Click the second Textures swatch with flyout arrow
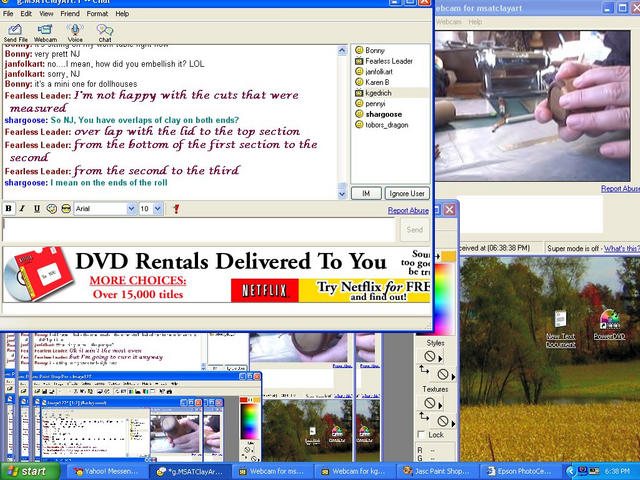Viewport: 640px width, 480px height. point(446,421)
